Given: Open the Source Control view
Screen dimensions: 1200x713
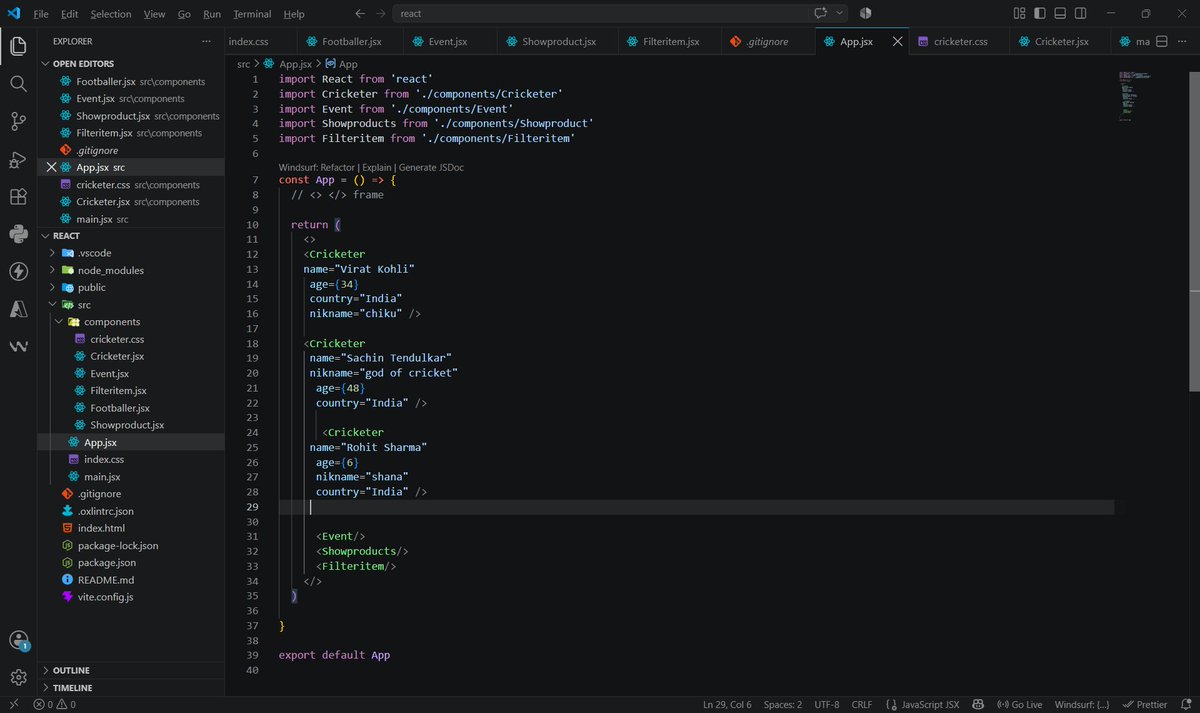Looking at the screenshot, I should pos(18,122).
